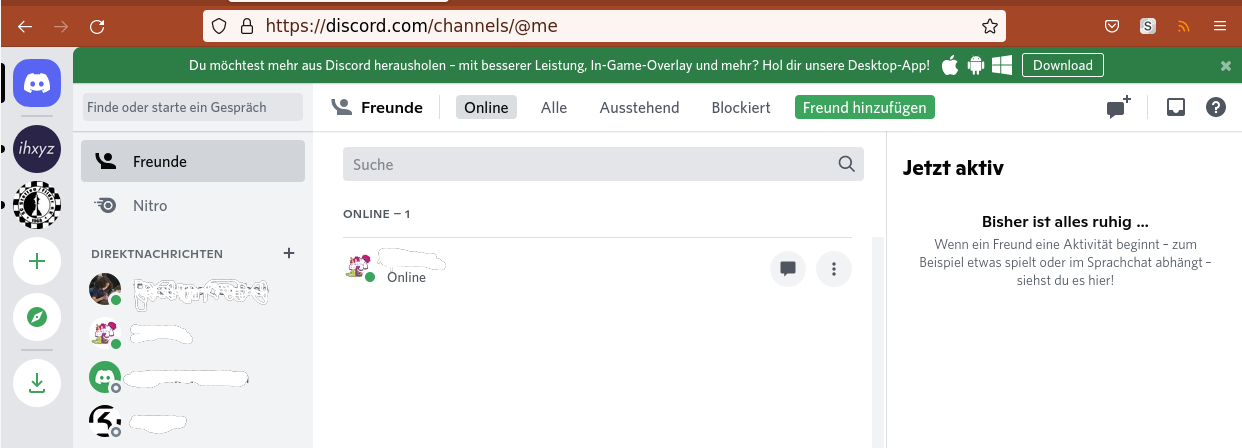Click the Finde oder starte ein Gespräch field

[193, 107]
